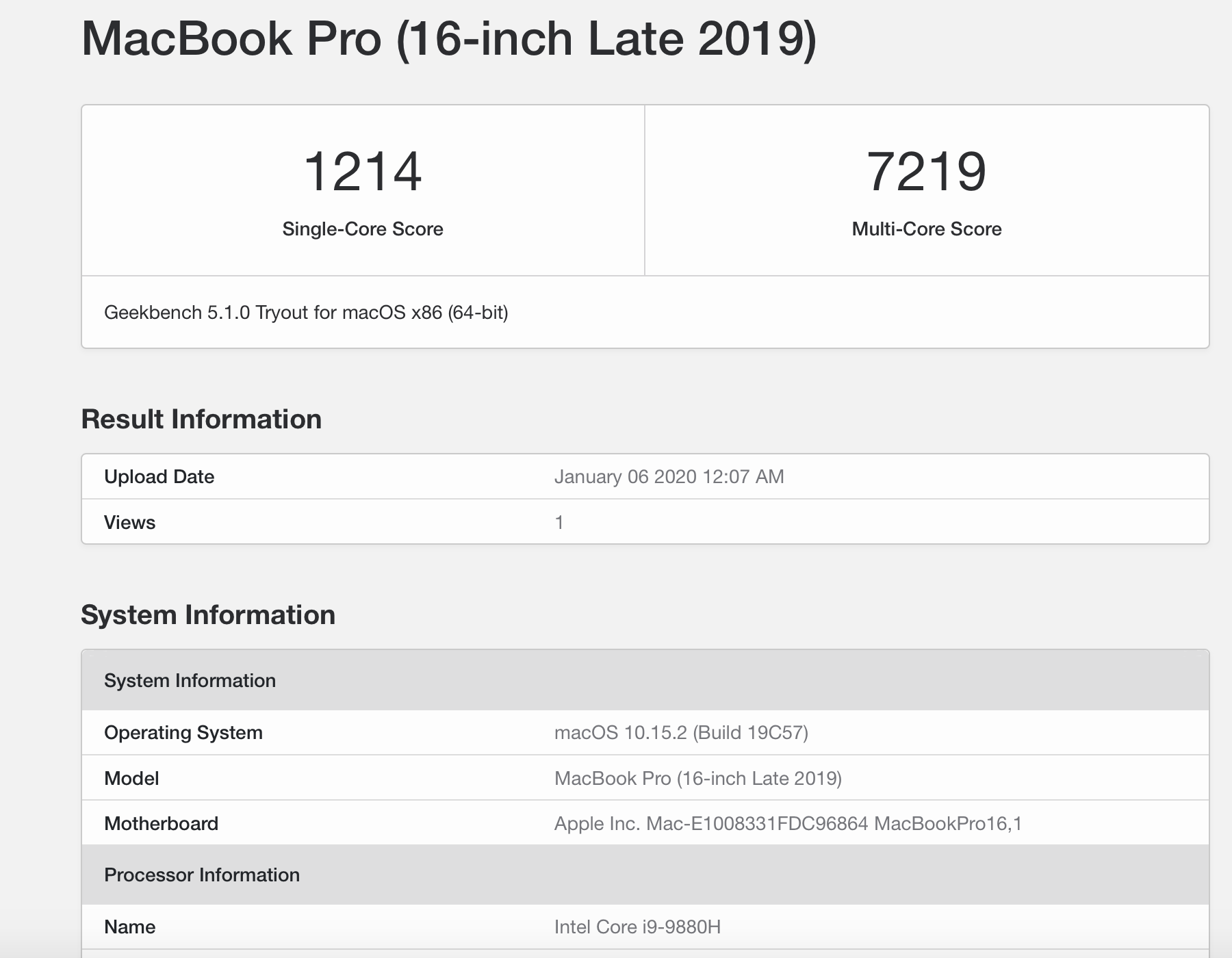Click the Multi-Core Score label

coord(926,229)
